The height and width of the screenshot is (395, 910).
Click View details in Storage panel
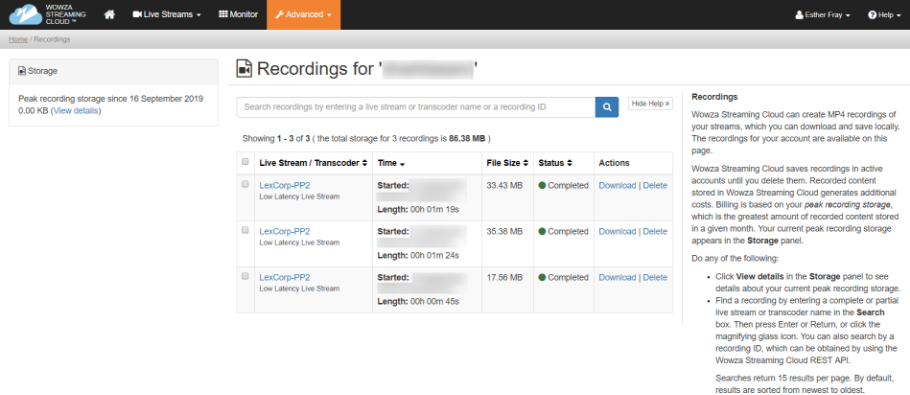(75, 110)
